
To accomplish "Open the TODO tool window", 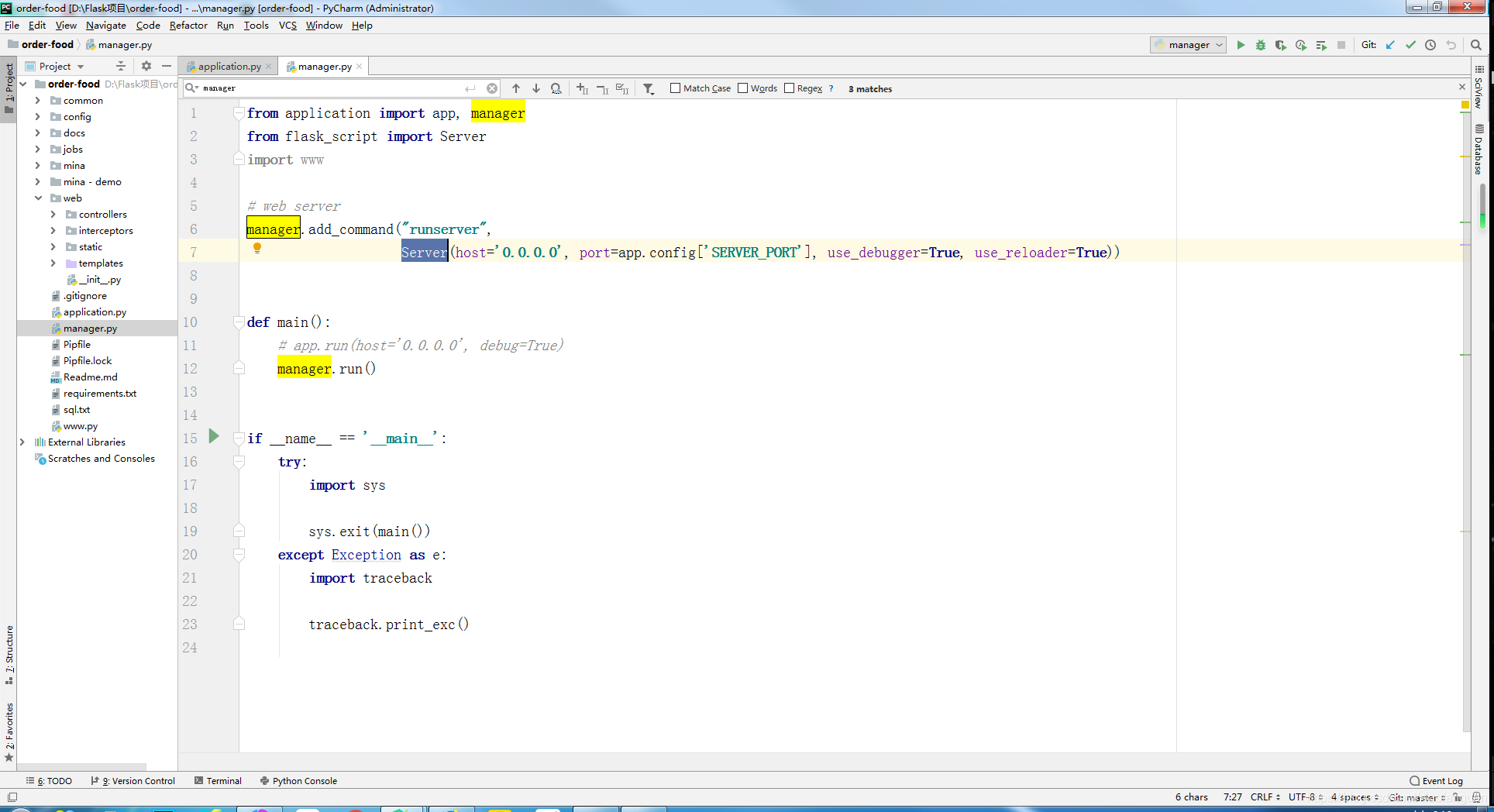I will tap(49, 781).
